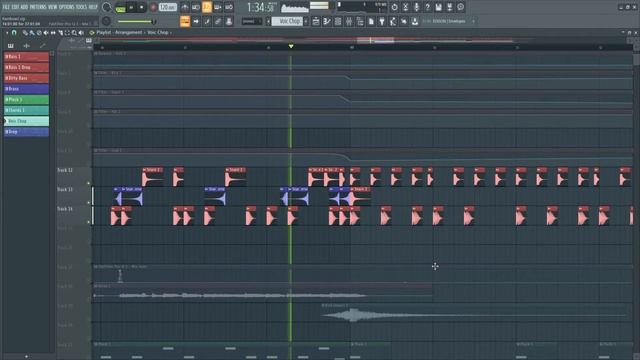Open the tempo tapper icon
This screenshot has height=360, width=640.
[393, 21]
